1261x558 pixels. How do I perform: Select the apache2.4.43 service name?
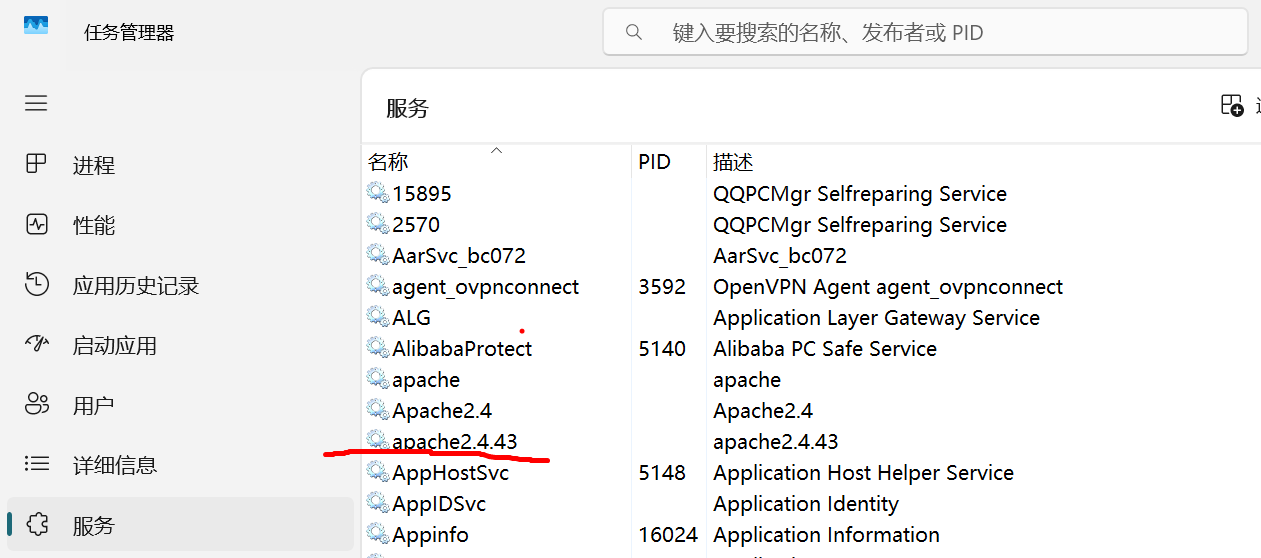point(455,442)
